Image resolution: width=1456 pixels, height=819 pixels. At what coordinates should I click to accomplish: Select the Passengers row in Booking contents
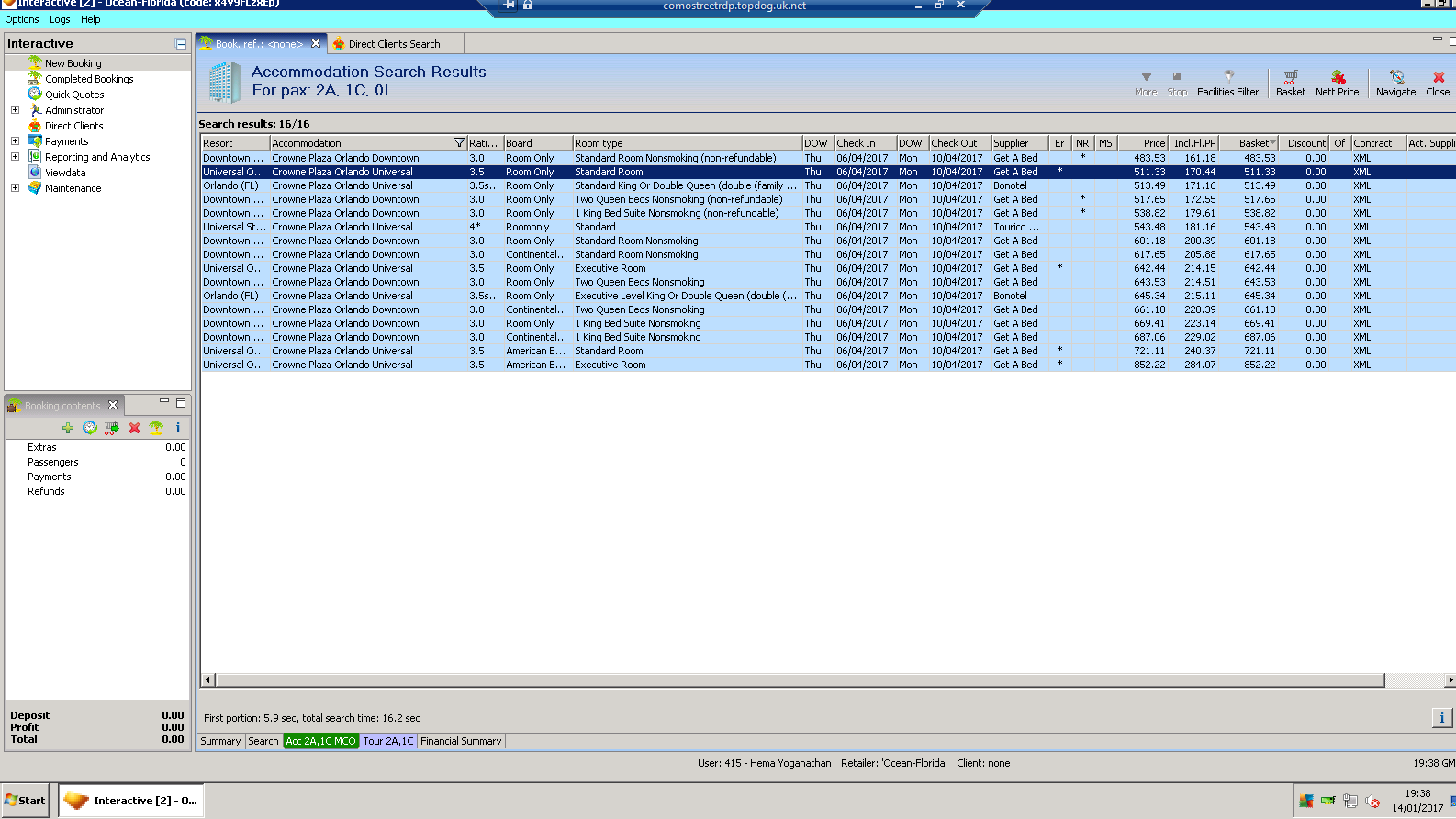coord(97,462)
